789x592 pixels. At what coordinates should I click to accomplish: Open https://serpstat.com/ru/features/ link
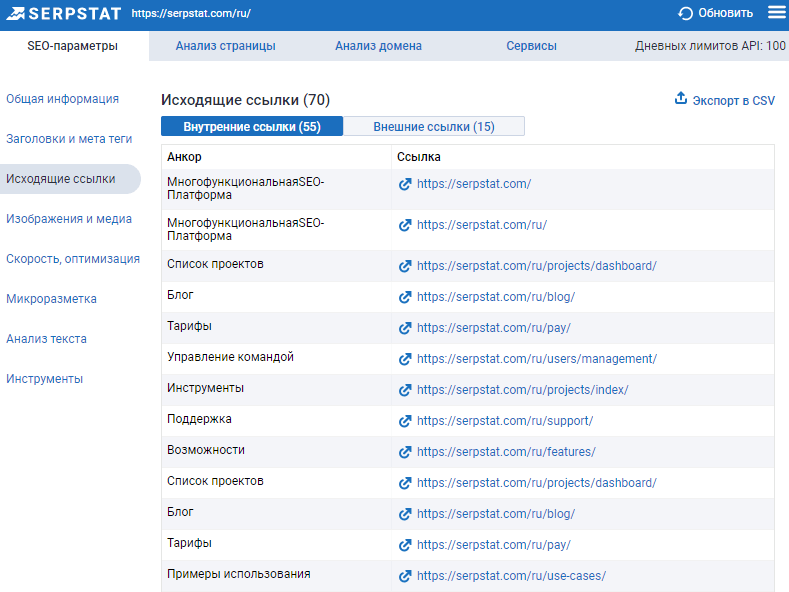pos(506,452)
